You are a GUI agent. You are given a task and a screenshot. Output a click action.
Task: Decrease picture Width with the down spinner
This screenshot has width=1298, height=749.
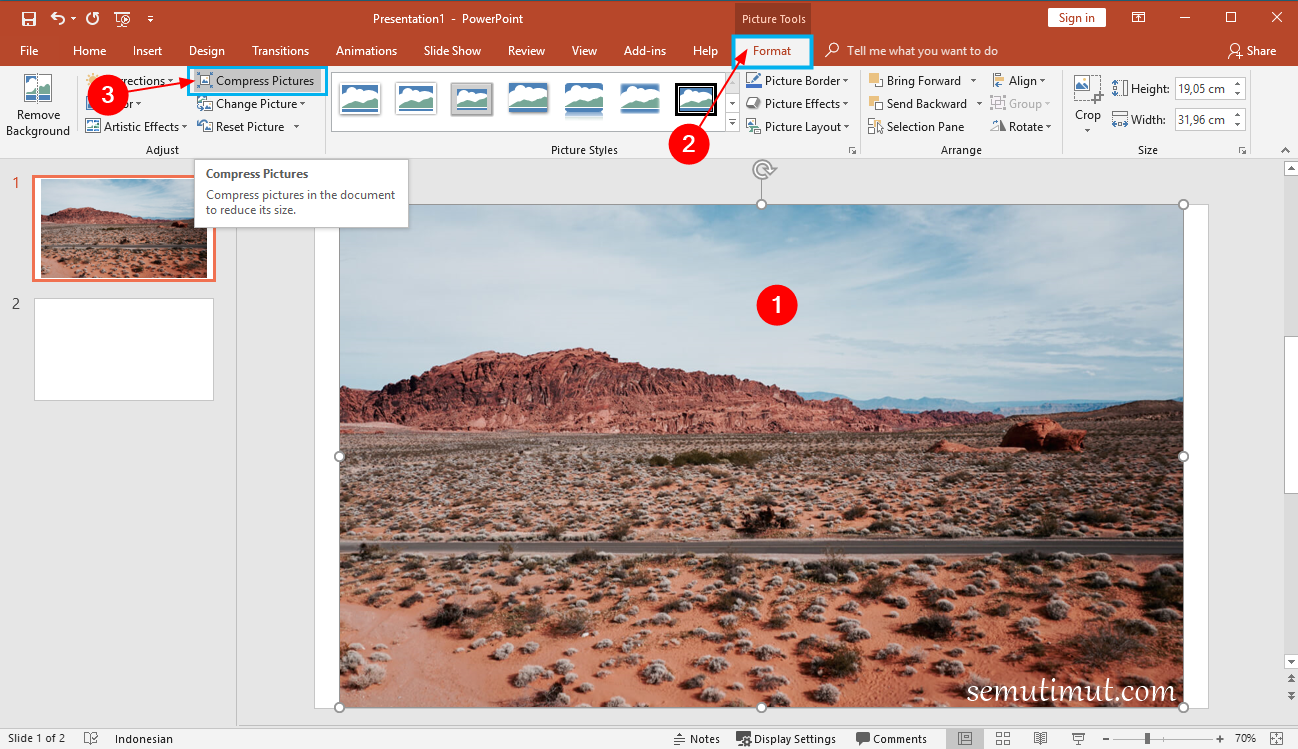click(1238, 125)
